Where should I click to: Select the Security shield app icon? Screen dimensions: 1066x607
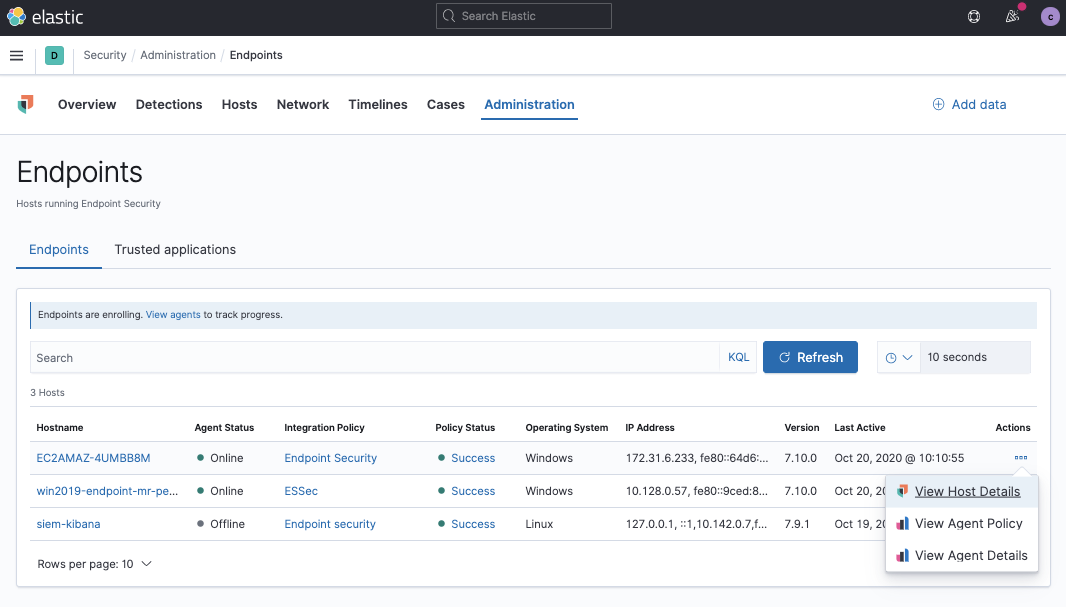click(25, 104)
